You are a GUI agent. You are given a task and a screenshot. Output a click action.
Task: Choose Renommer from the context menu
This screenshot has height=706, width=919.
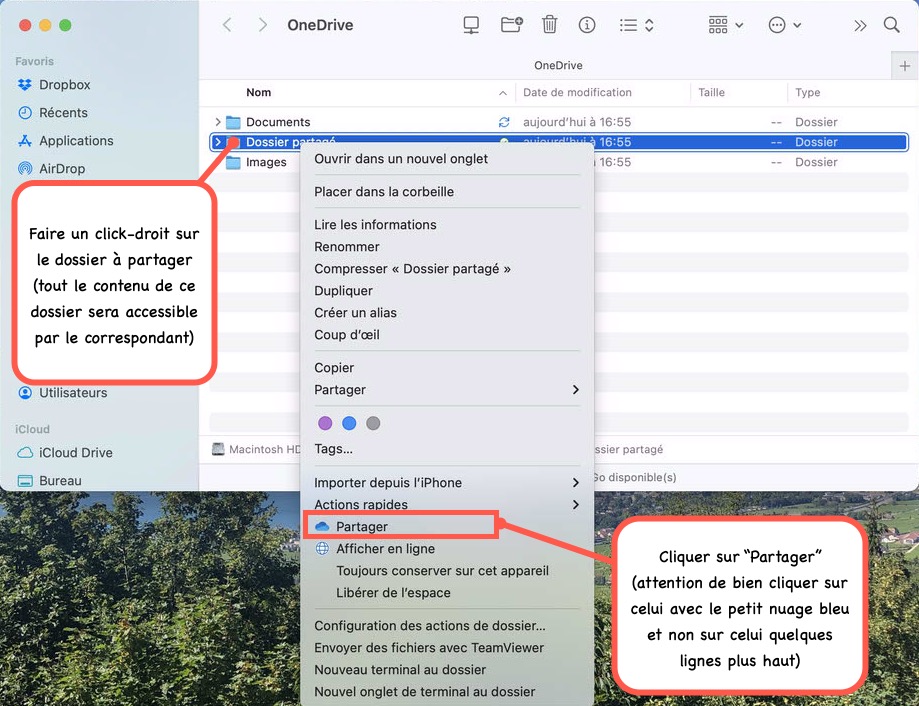[347, 247]
